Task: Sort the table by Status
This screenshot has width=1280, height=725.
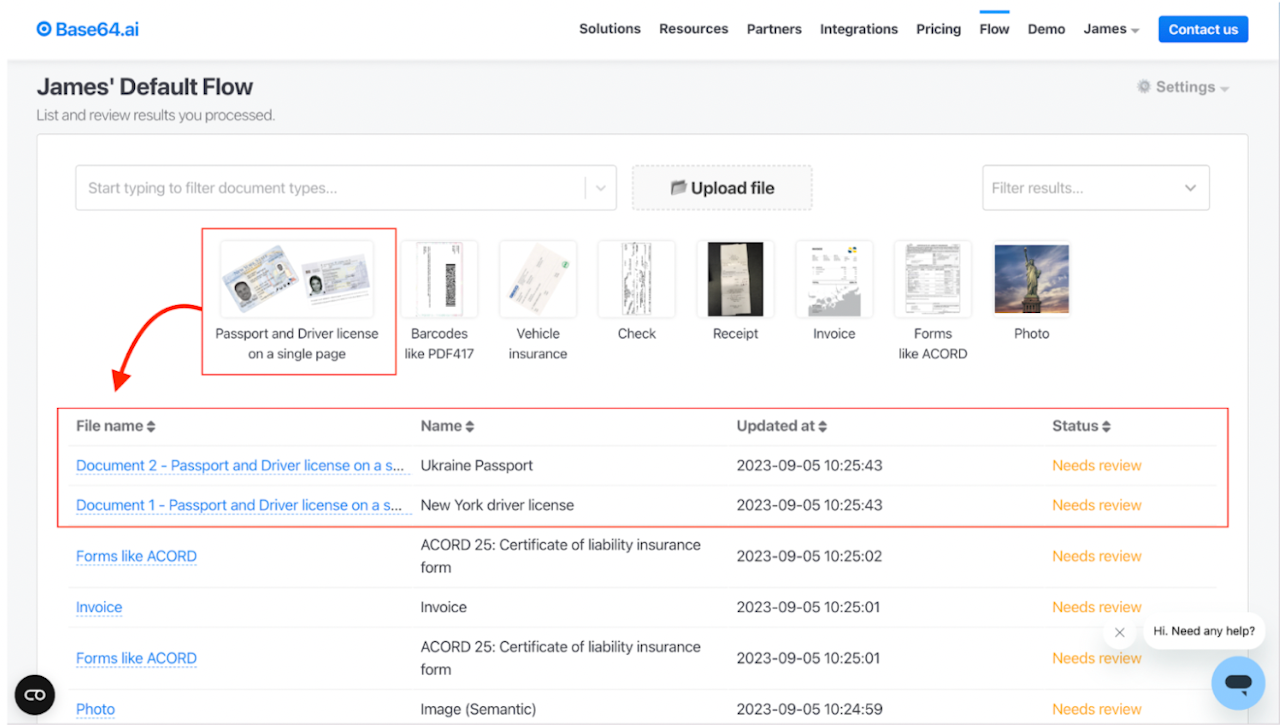Action: (x=1081, y=426)
